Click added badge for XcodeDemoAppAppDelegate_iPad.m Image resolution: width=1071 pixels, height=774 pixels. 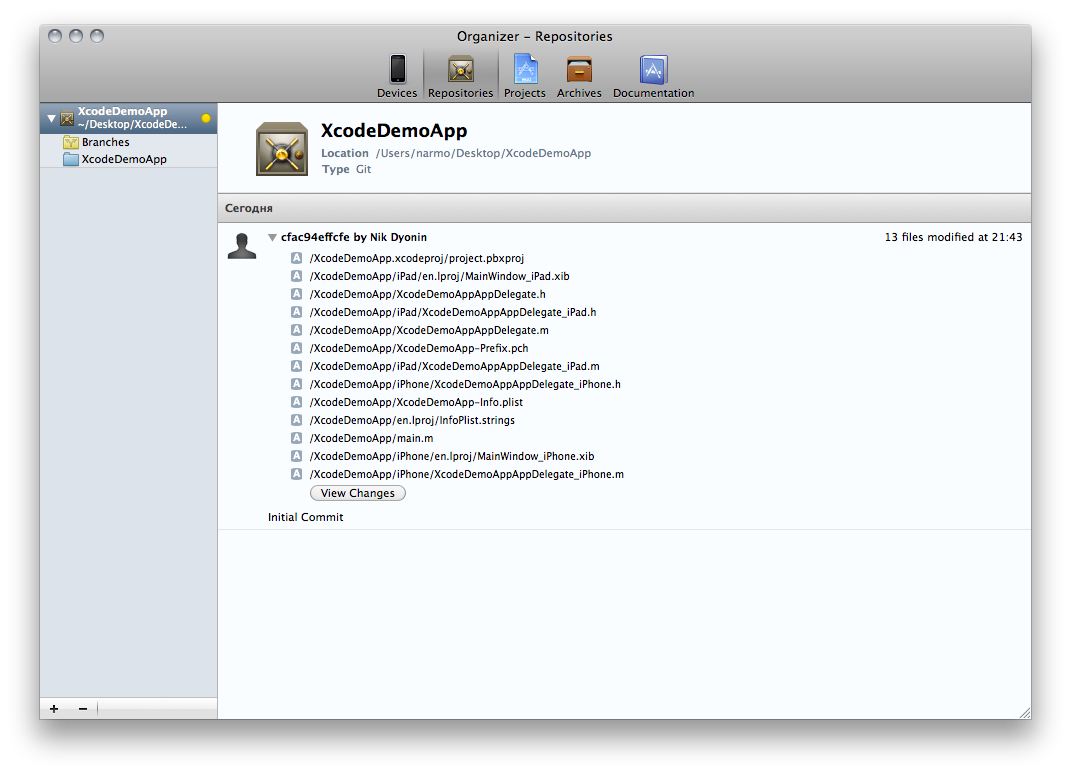[x=296, y=366]
